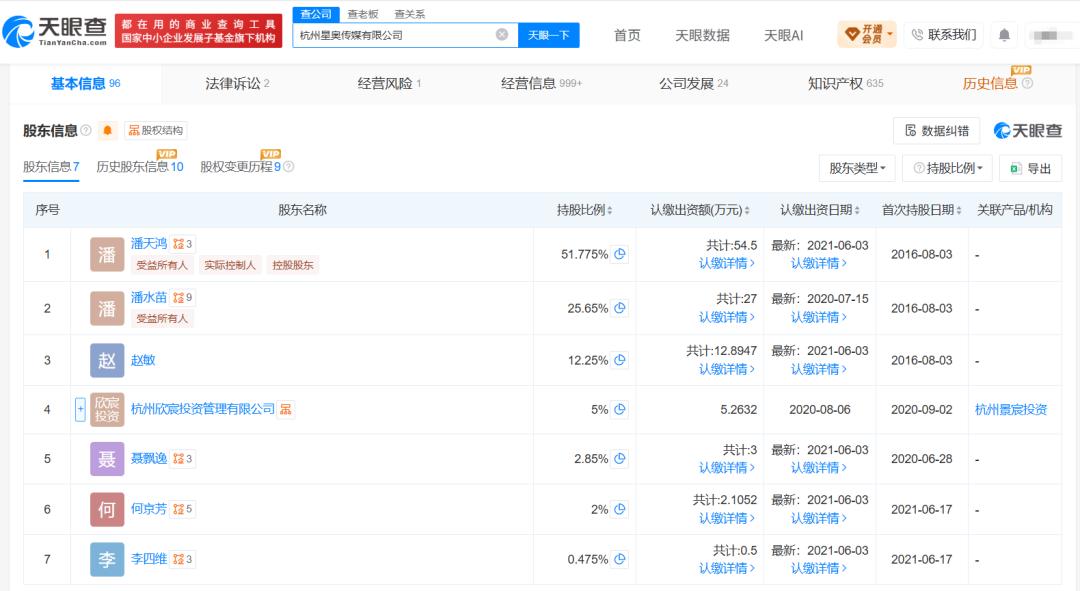Open pie chart icon for 潘水苗's 25.65%

(620, 308)
